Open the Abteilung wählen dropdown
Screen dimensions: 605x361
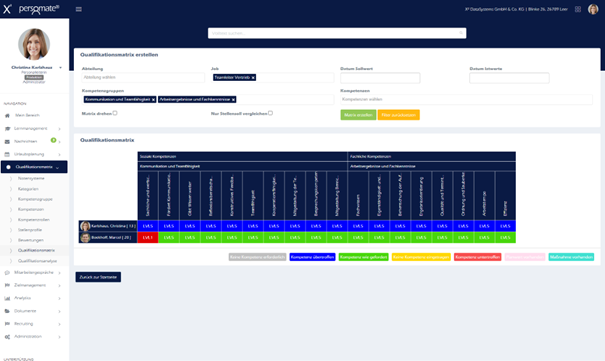pos(143,78)
